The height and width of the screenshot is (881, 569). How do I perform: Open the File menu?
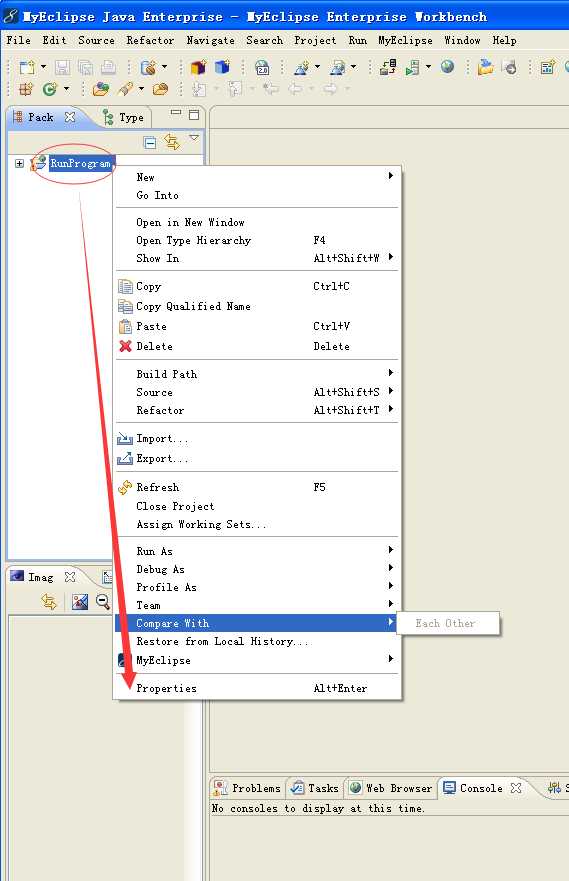point(19,40)
